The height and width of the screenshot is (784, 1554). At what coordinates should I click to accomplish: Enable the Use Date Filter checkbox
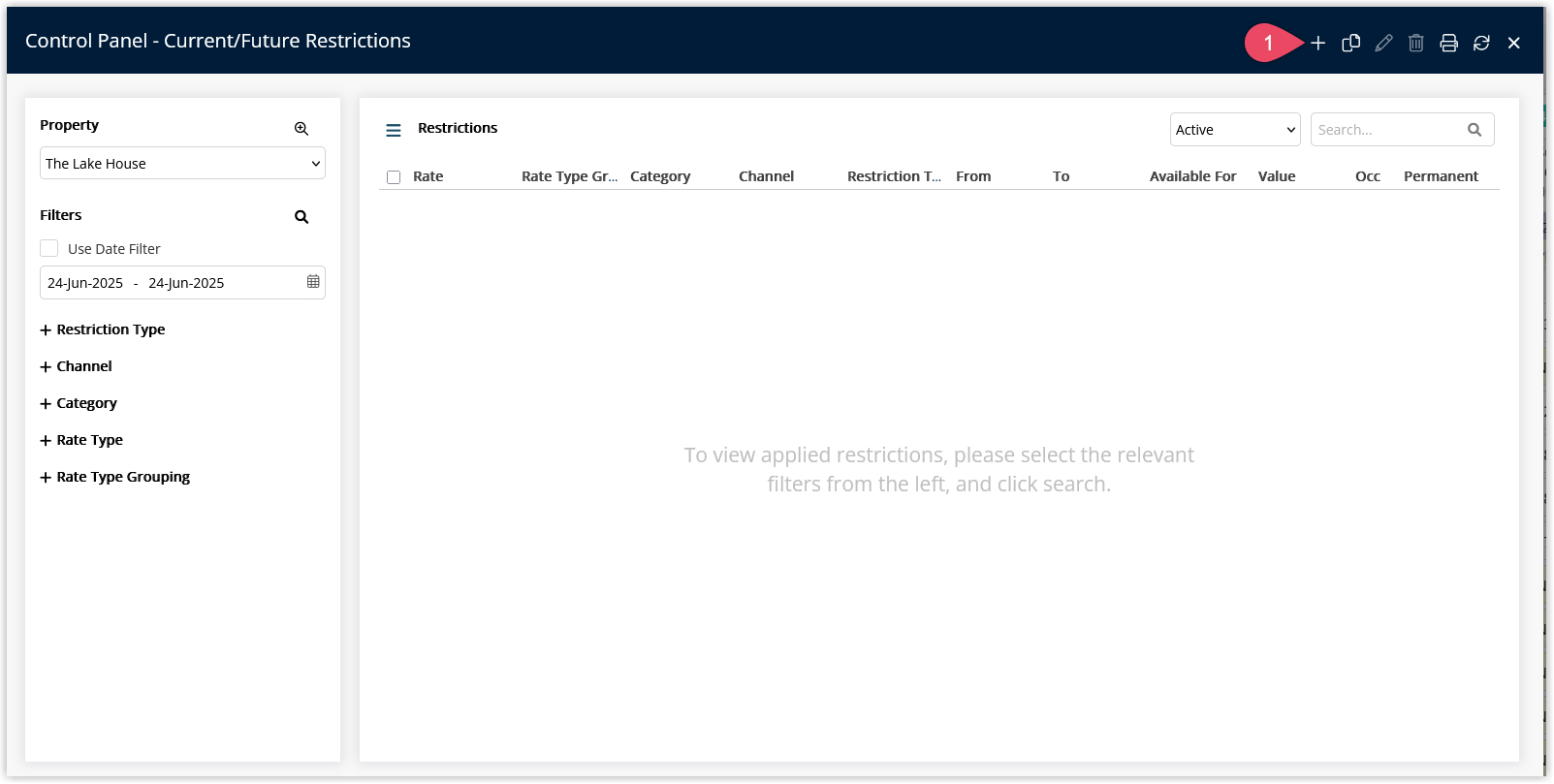pyautogui.click(x=49, y=248)
